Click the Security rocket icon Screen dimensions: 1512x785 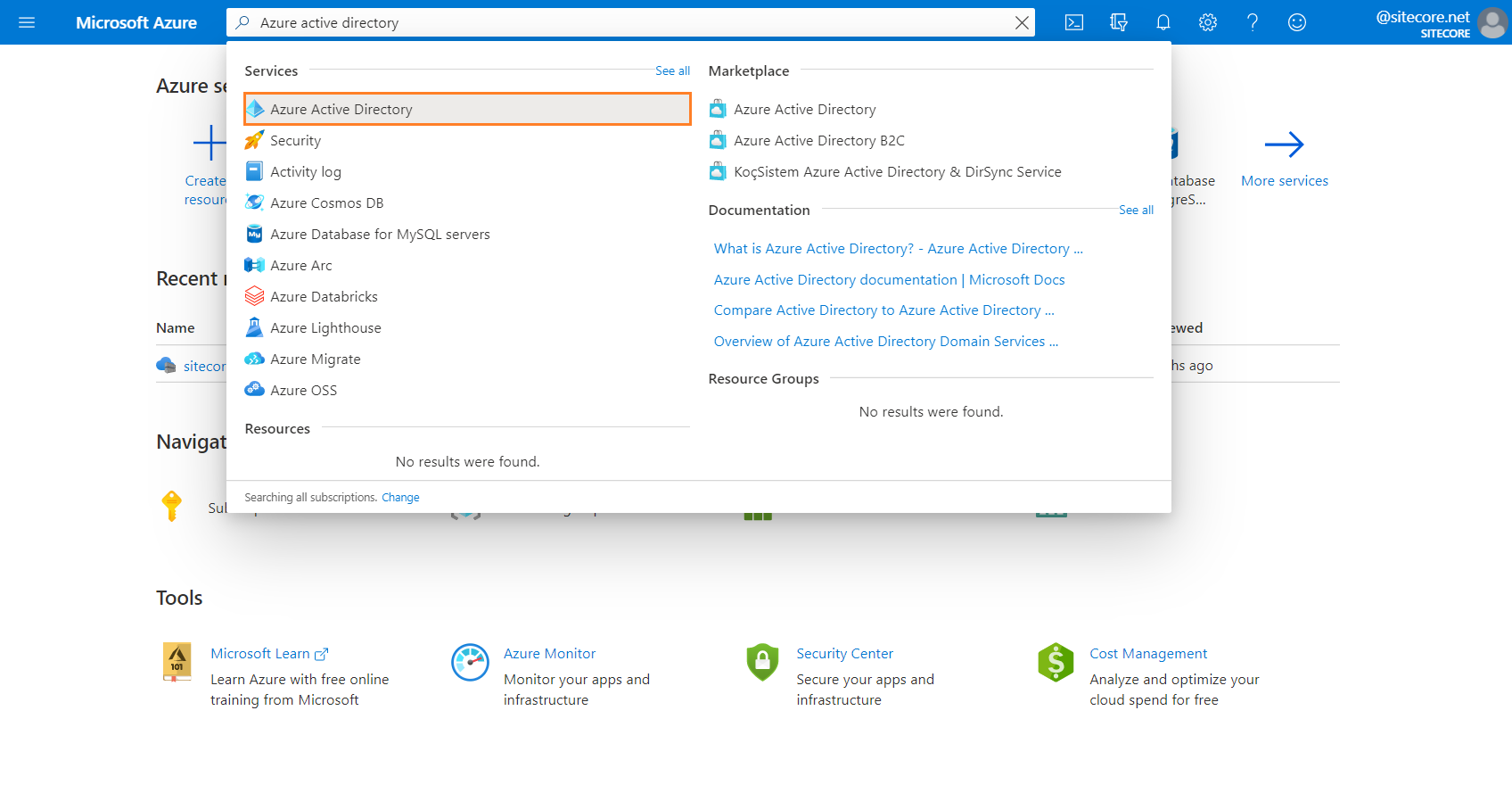pos(254,140)
